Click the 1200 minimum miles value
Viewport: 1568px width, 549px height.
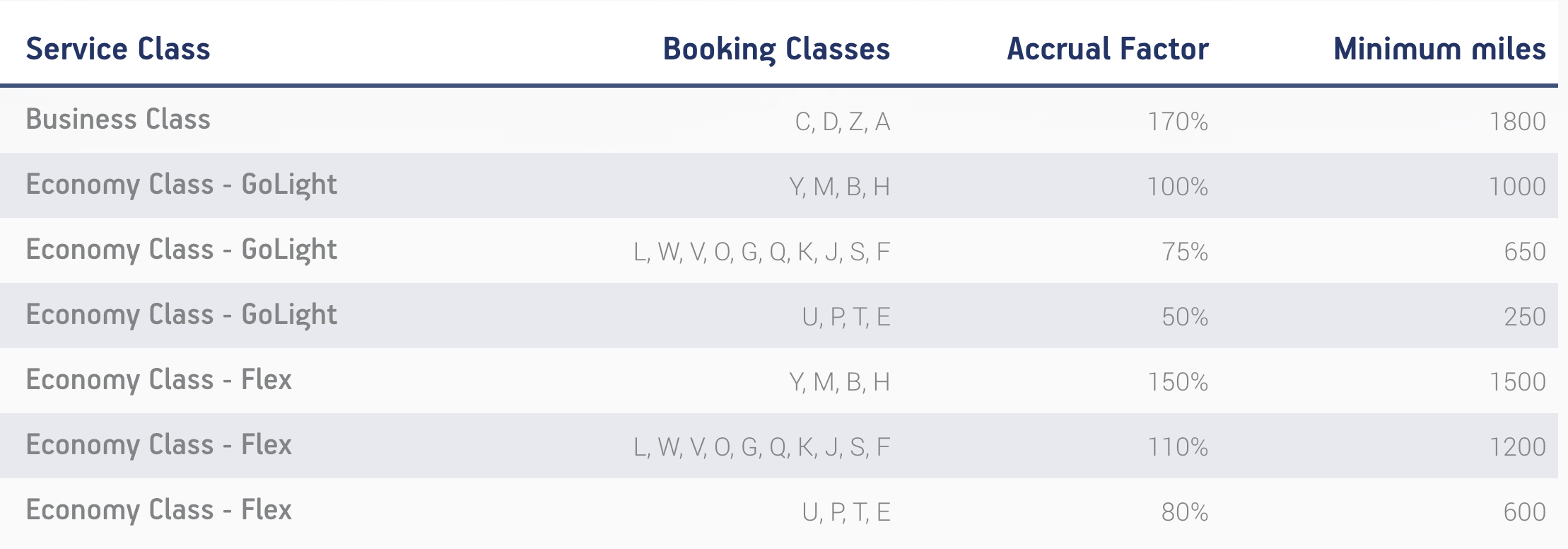1517,447
